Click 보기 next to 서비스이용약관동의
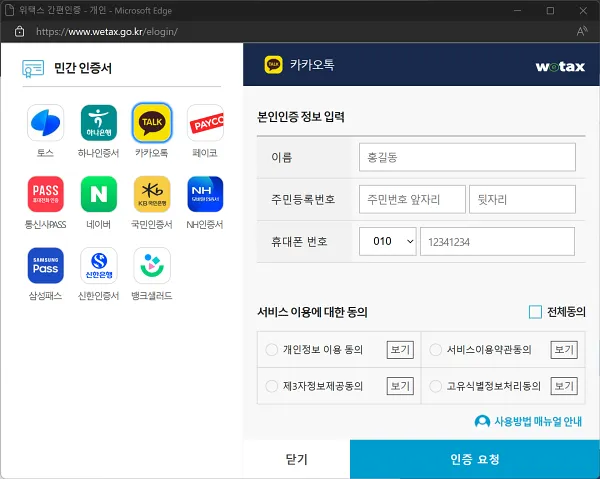This screenshot has height=479, width=600. coord(564,350)
